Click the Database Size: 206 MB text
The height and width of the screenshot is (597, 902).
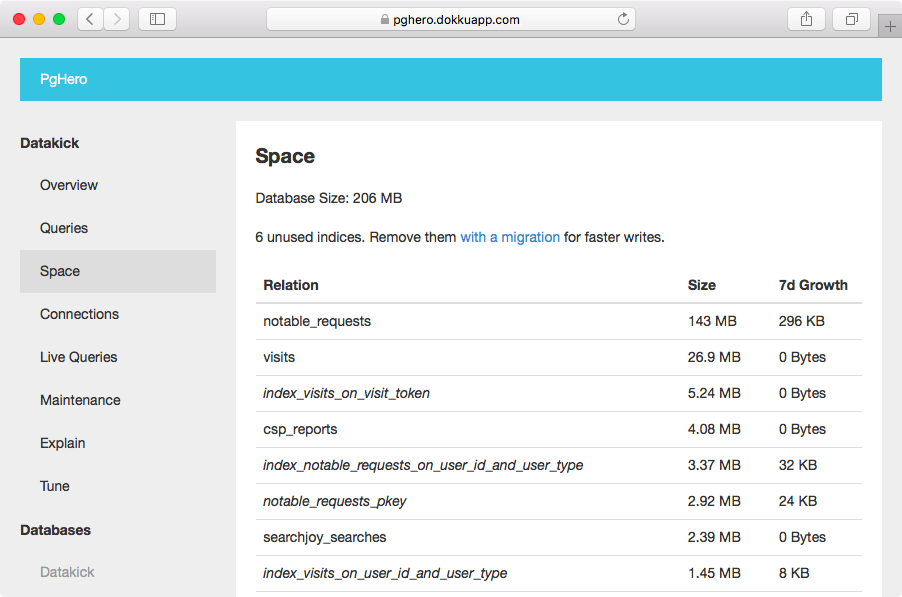click(328, 198)
